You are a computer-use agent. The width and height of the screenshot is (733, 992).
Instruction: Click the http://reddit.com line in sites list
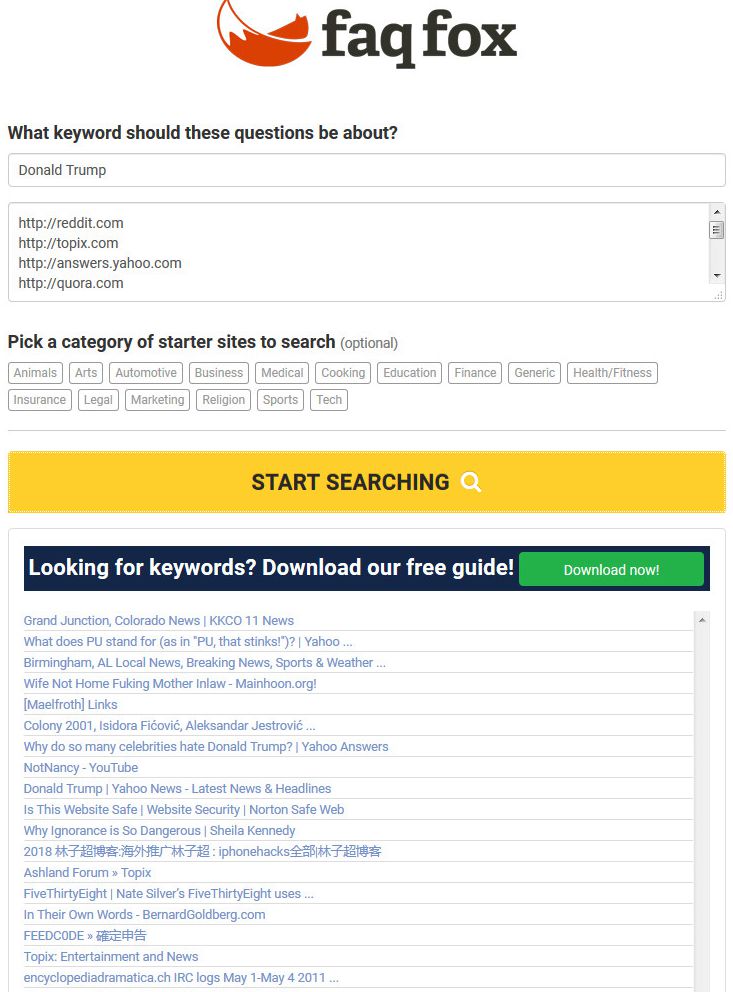71,223
